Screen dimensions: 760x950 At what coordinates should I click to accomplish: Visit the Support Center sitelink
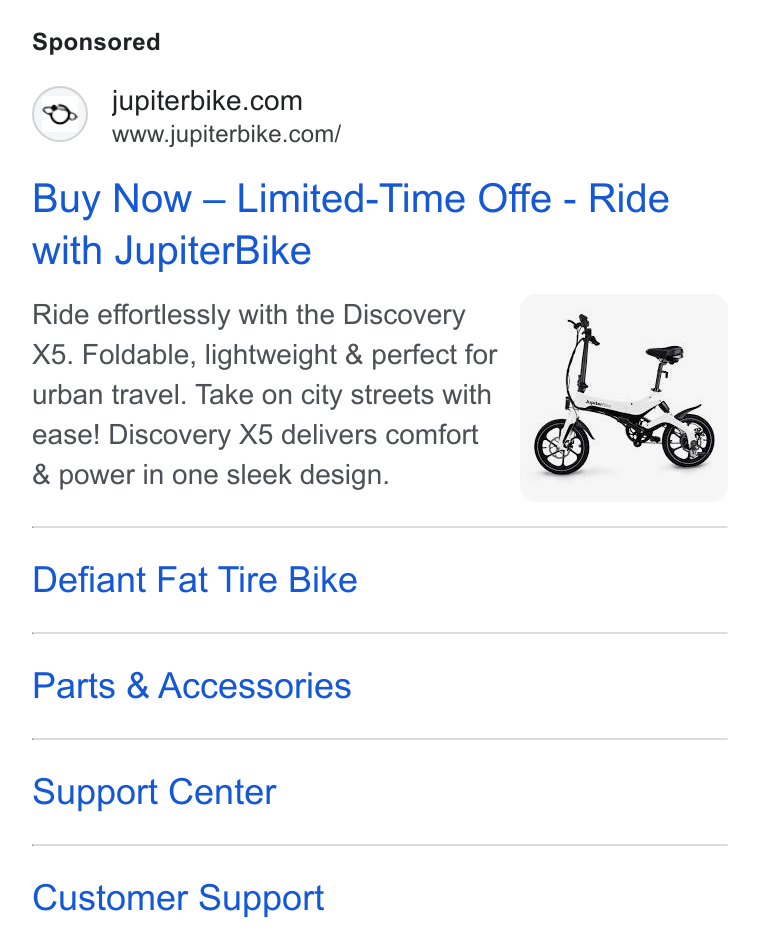154,792
